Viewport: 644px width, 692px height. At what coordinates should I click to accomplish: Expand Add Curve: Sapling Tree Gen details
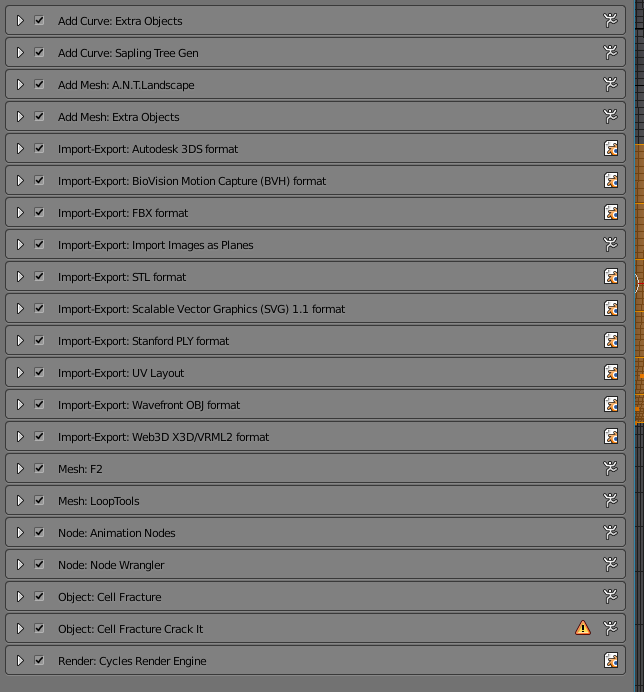20,52
